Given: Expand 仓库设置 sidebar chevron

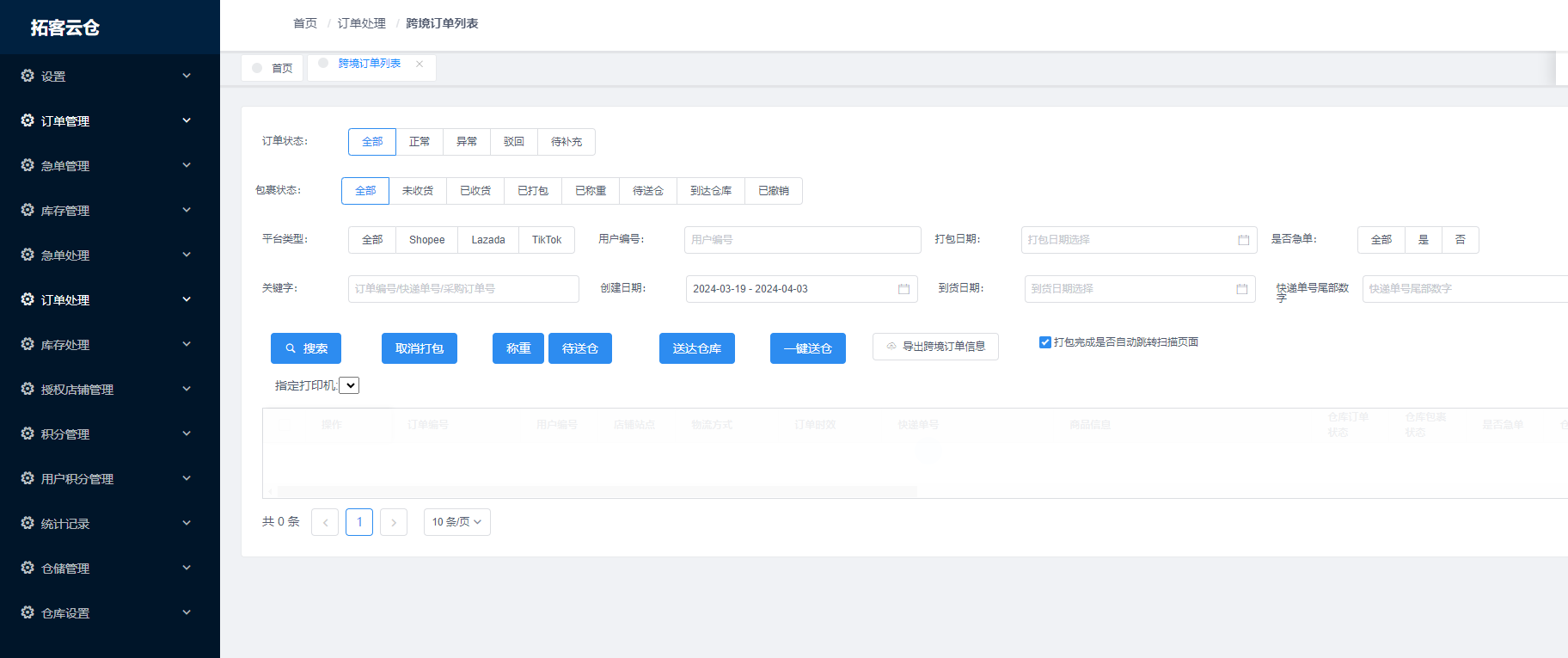Looking at the screenshot, I should tap(187, 612).
